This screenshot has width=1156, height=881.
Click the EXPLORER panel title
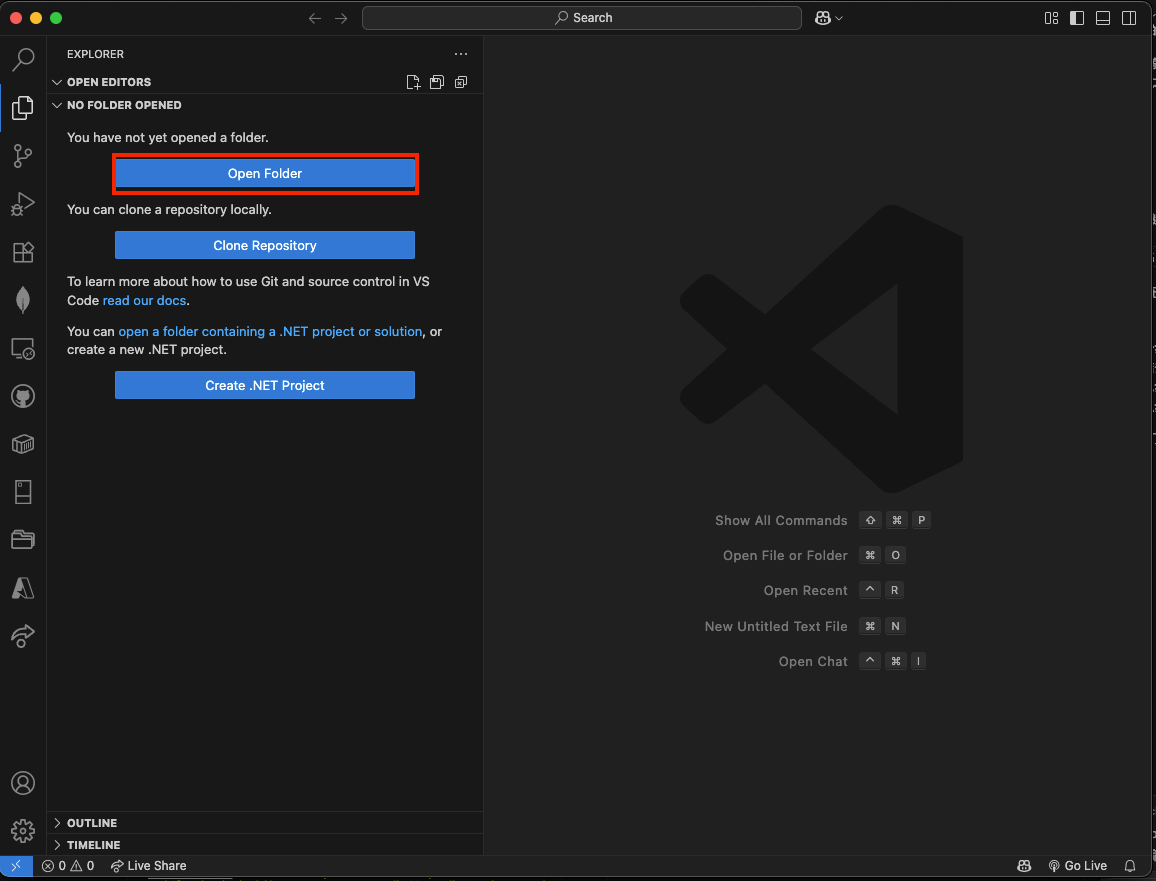[x=95, y=54]
